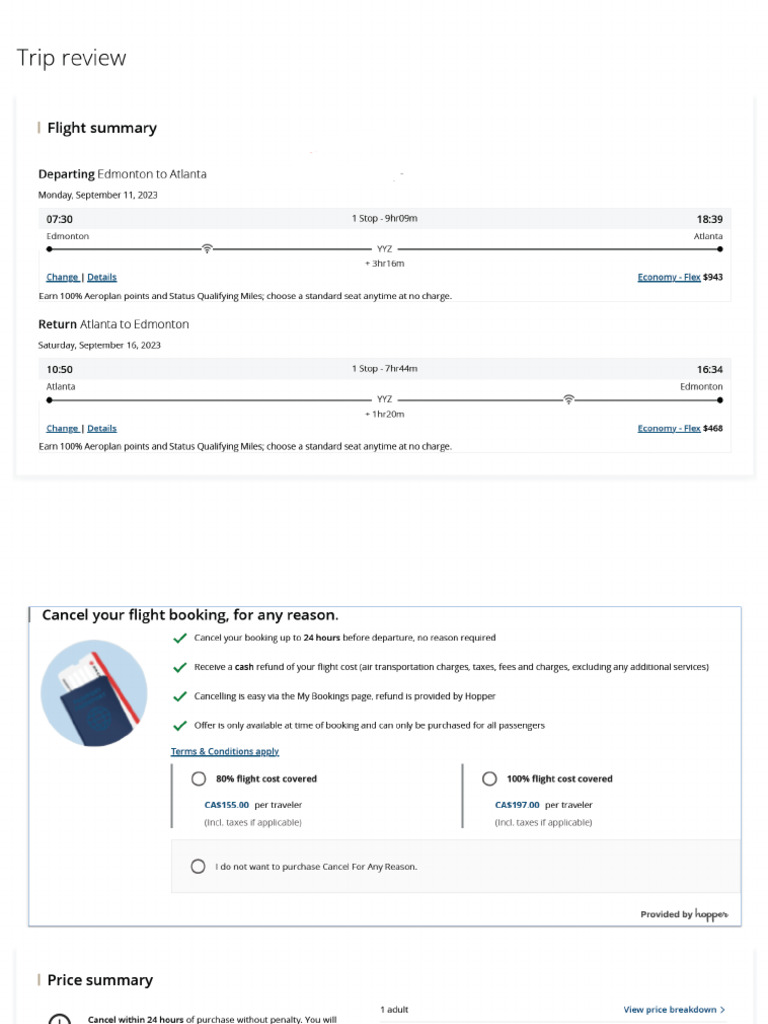Open Economy - Flex fare for return flight

[x=668, y=428]
